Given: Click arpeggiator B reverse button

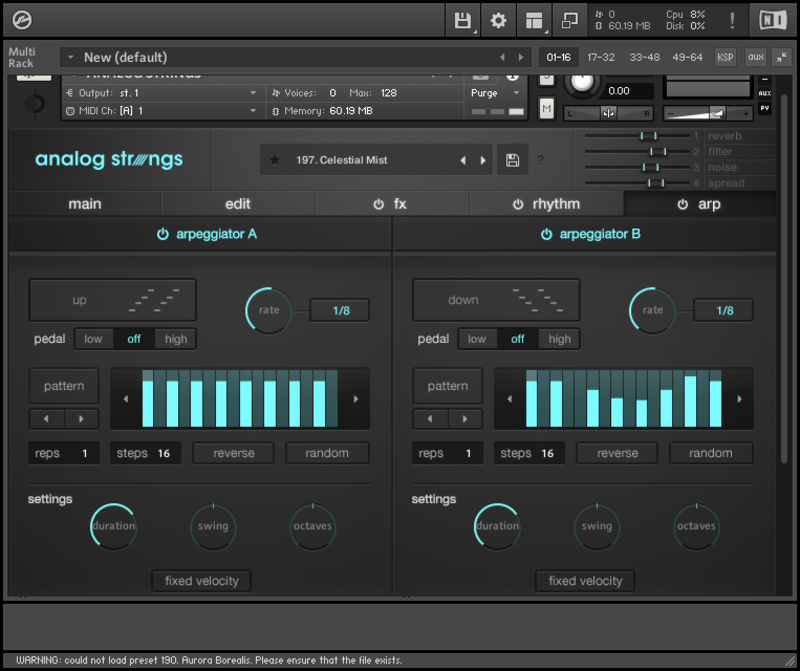Looking at the screenshot, I should (x=617, y=453).
